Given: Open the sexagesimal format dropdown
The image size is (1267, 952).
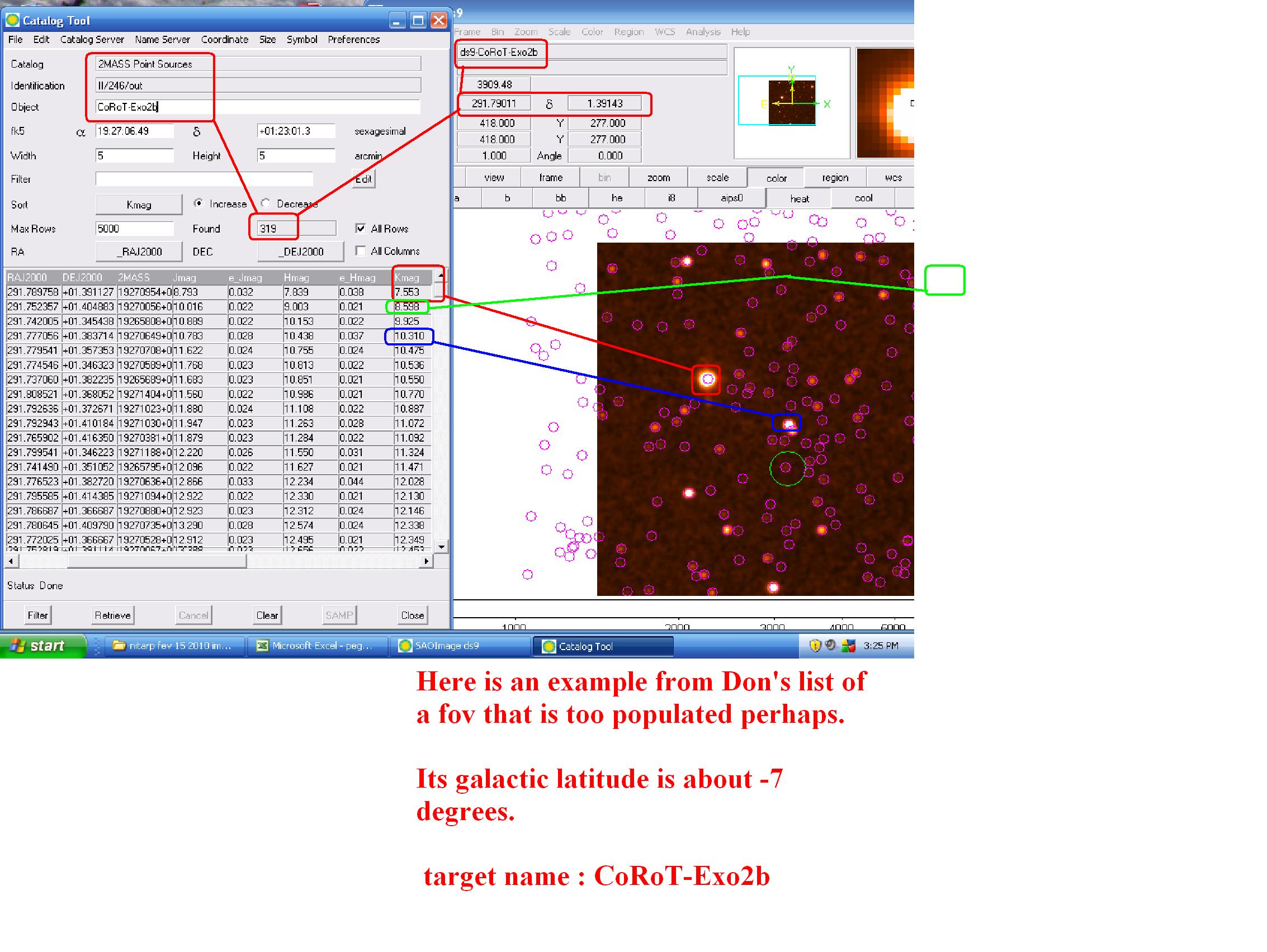Looking at the screenshot, I should pos(380,131).
